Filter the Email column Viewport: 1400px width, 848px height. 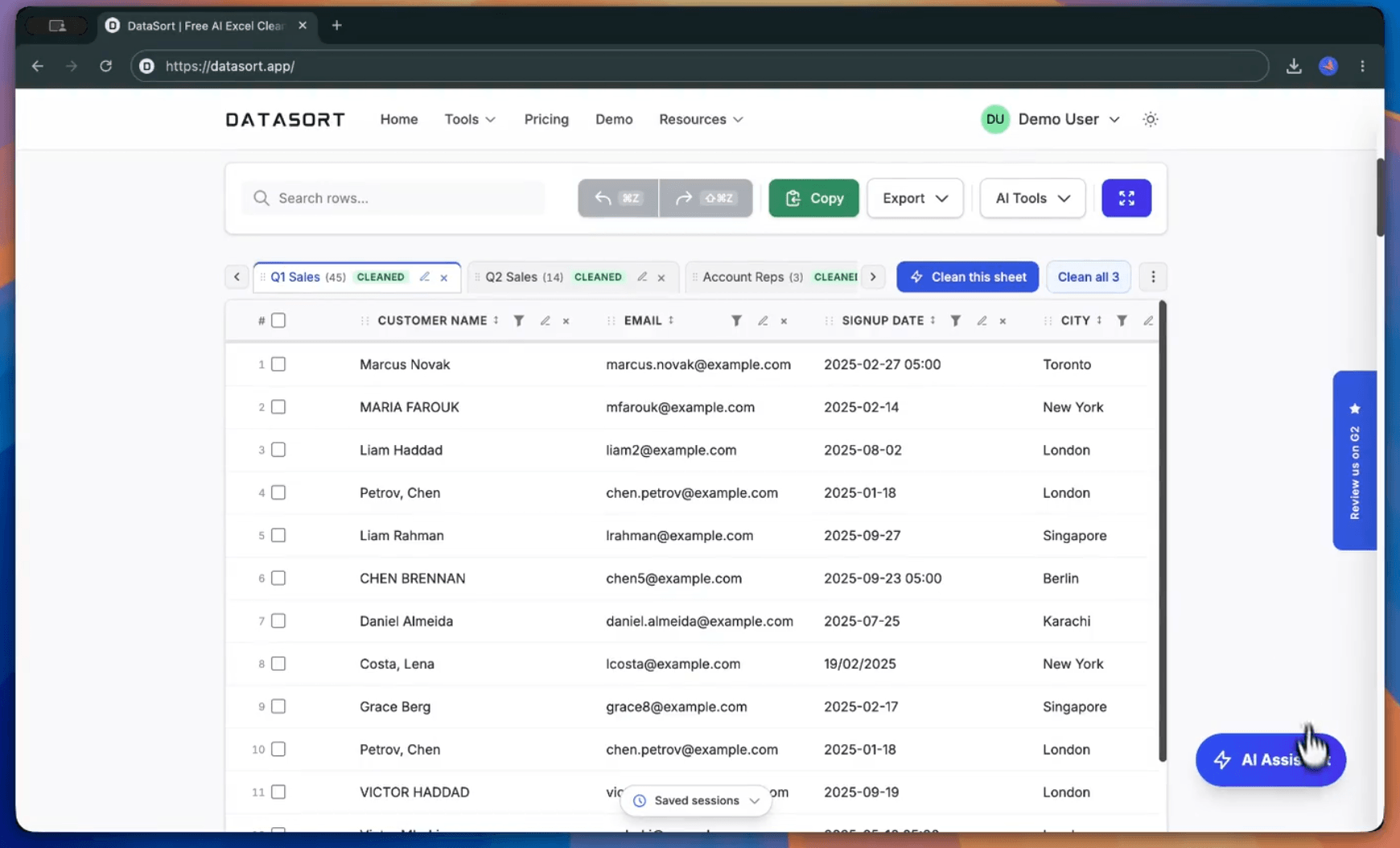click(x=736, y=320)
